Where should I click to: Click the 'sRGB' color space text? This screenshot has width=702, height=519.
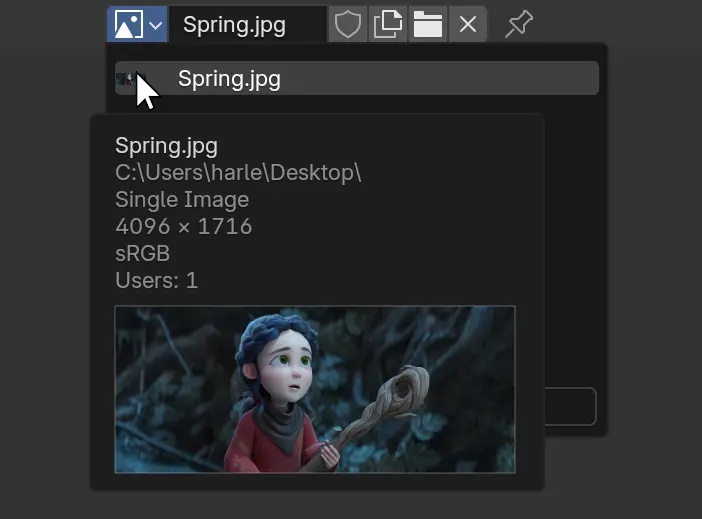click(142, 253)
